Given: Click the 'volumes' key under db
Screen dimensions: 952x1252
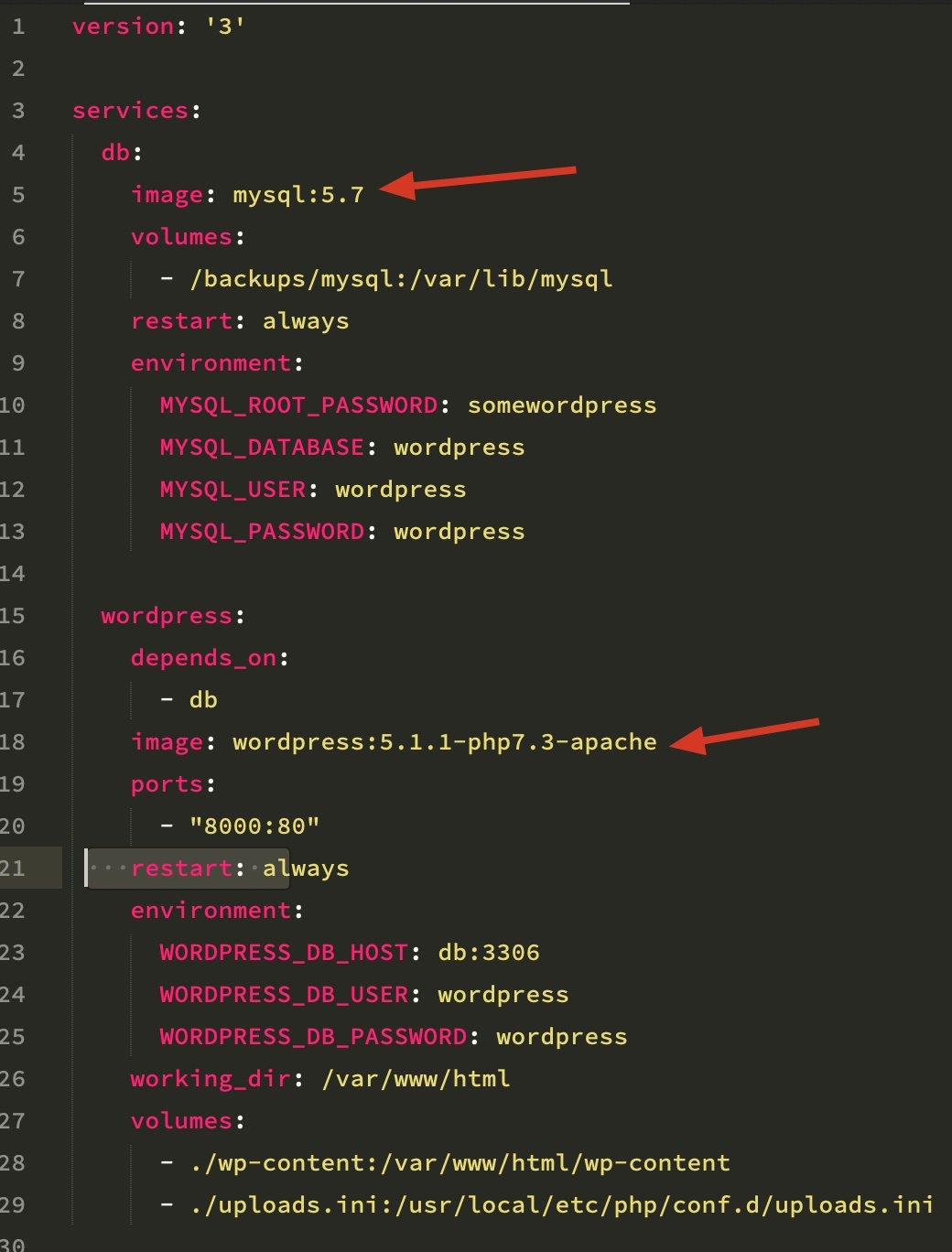Looking at the screenshot, I should [181, 237].
